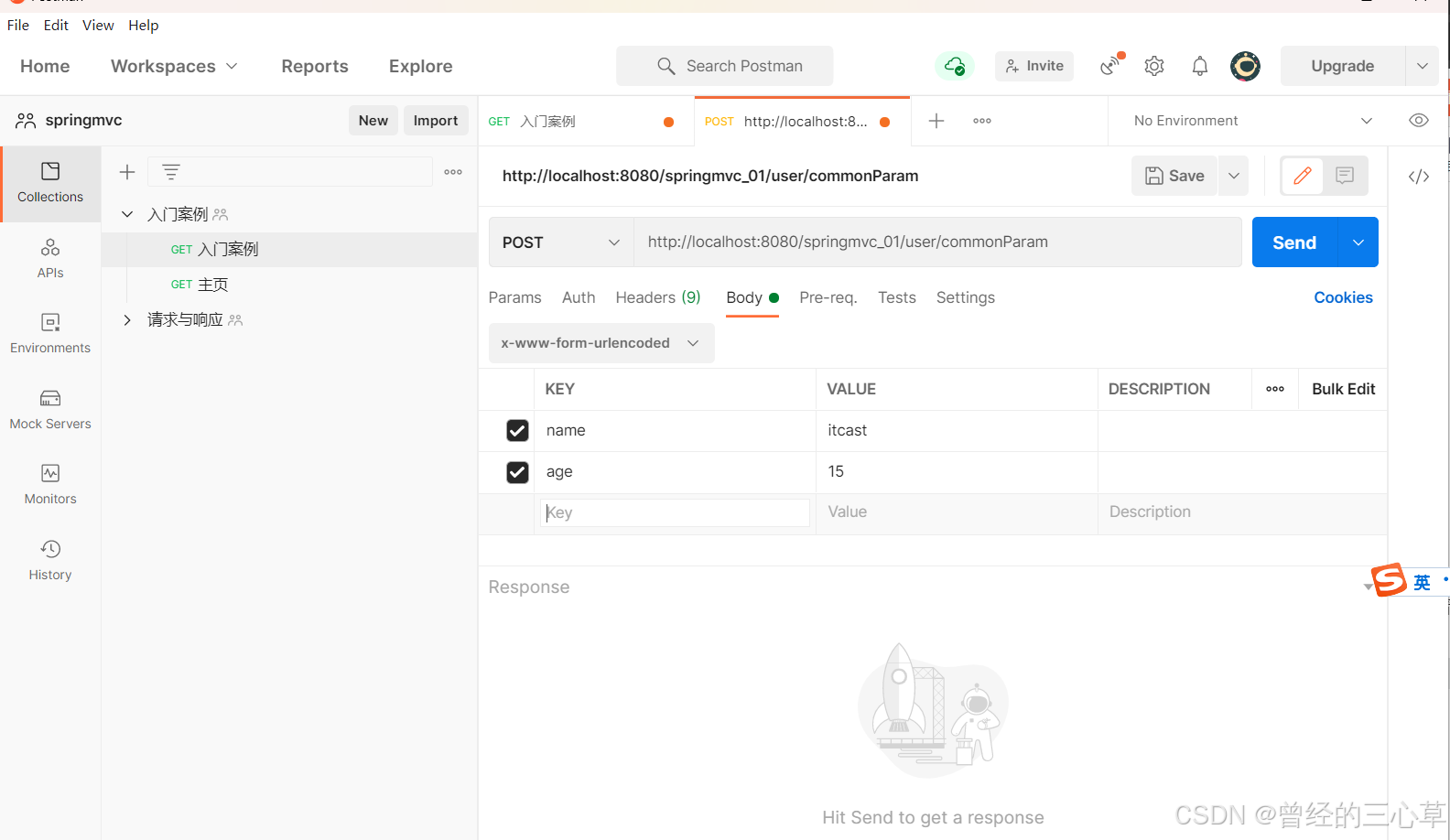
Task: Click the Import button
Action: click(x=436, y=121)
